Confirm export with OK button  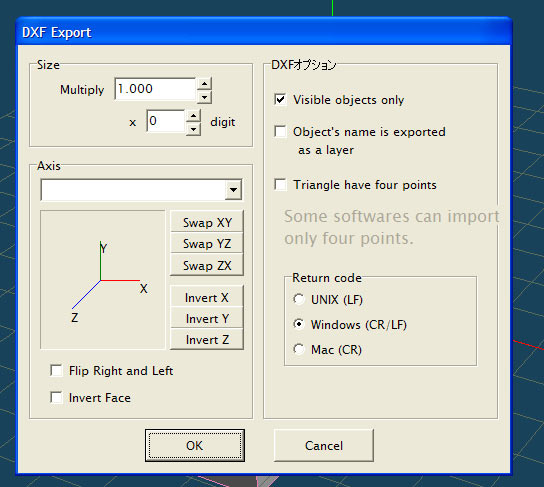[x=195, y=445]
